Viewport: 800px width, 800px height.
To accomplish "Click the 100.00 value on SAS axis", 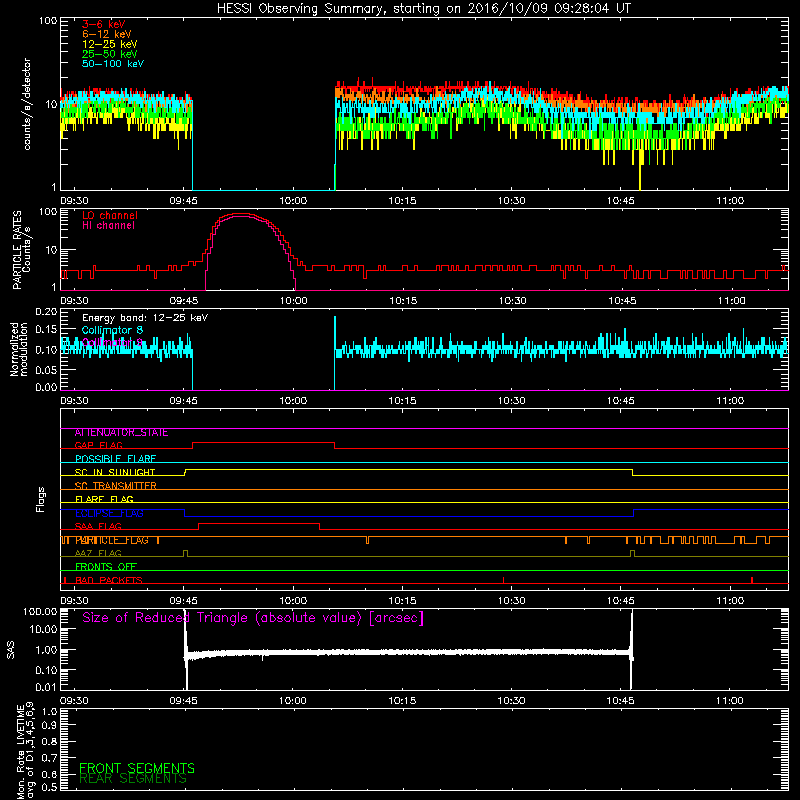I will pyautogui.click(x=40, y=611).
